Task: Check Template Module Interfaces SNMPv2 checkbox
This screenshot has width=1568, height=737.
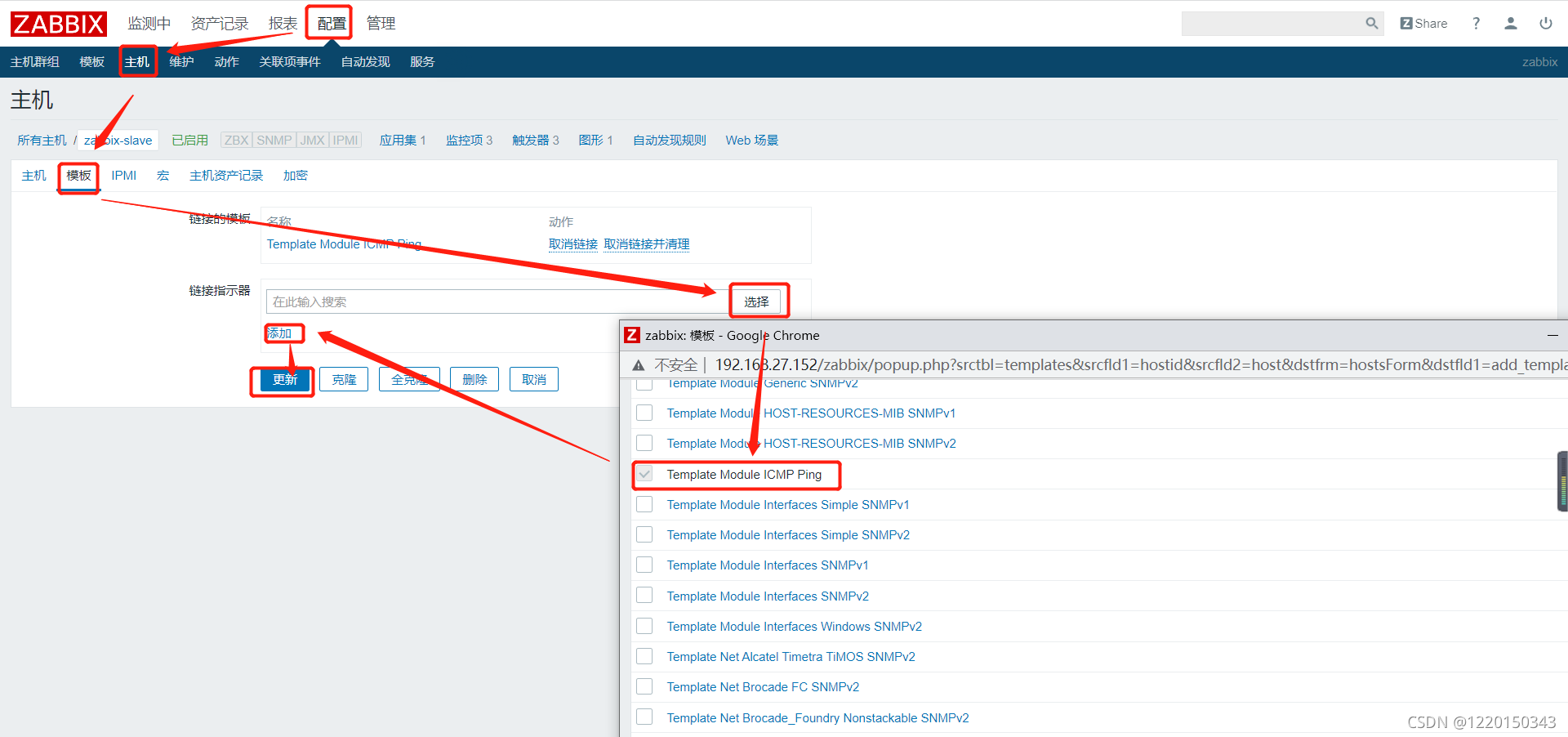Action: pyautogui.click(x=644, y=596)
